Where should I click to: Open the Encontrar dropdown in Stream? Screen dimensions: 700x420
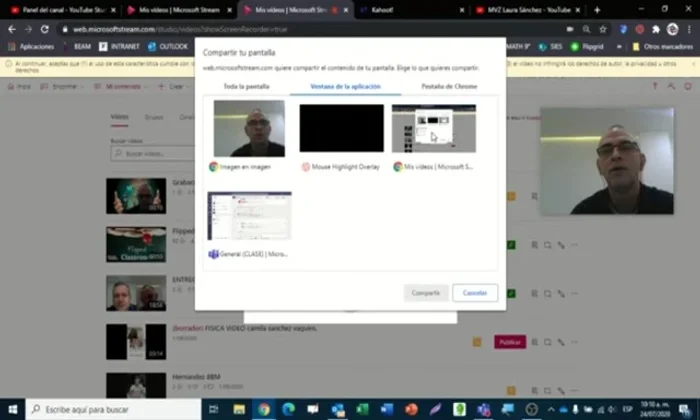(62, 87)
